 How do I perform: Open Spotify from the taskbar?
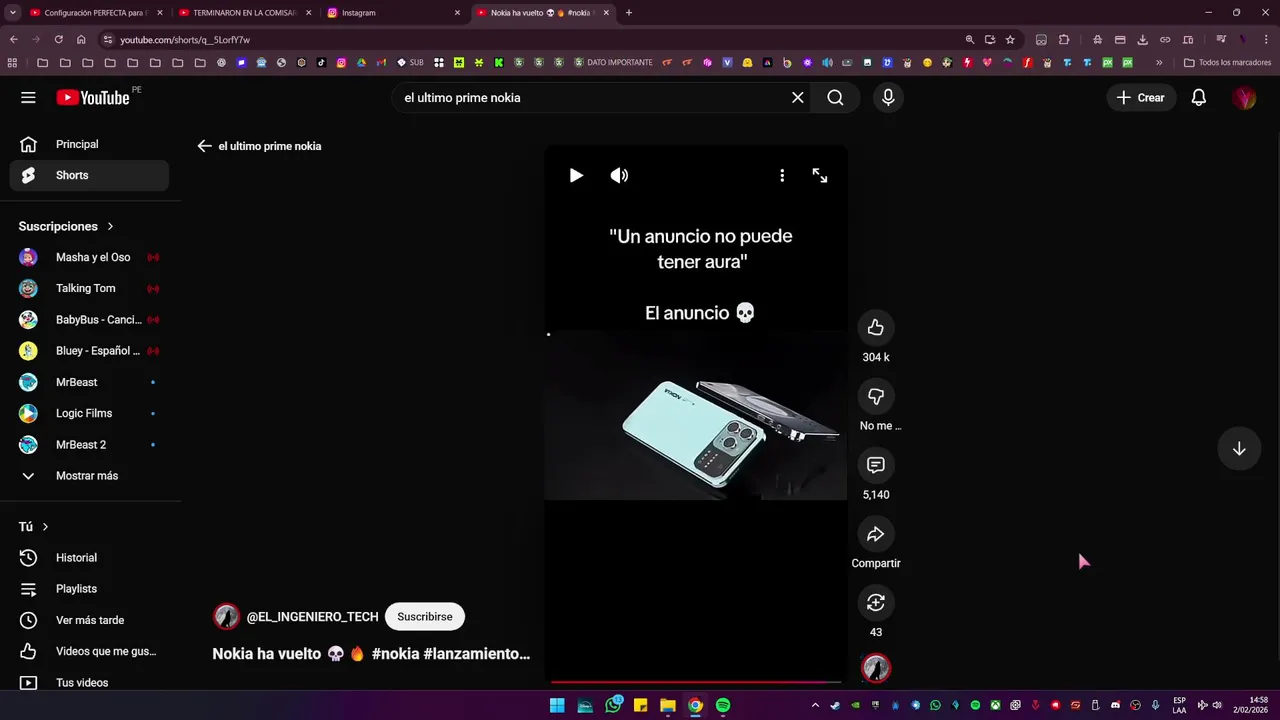click(x=723, y=705)
